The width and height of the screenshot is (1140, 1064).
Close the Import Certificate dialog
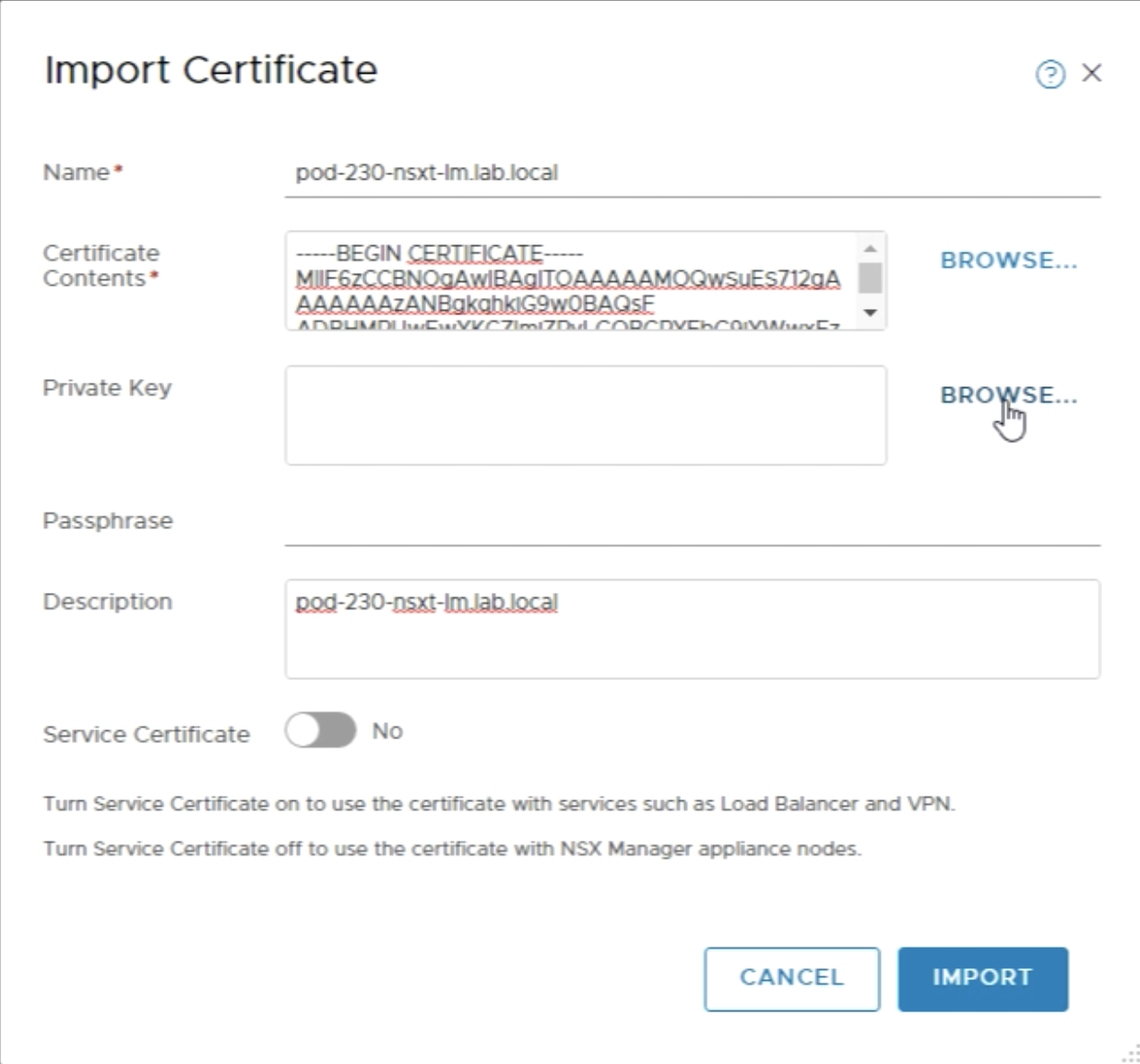coord(1092,73)
